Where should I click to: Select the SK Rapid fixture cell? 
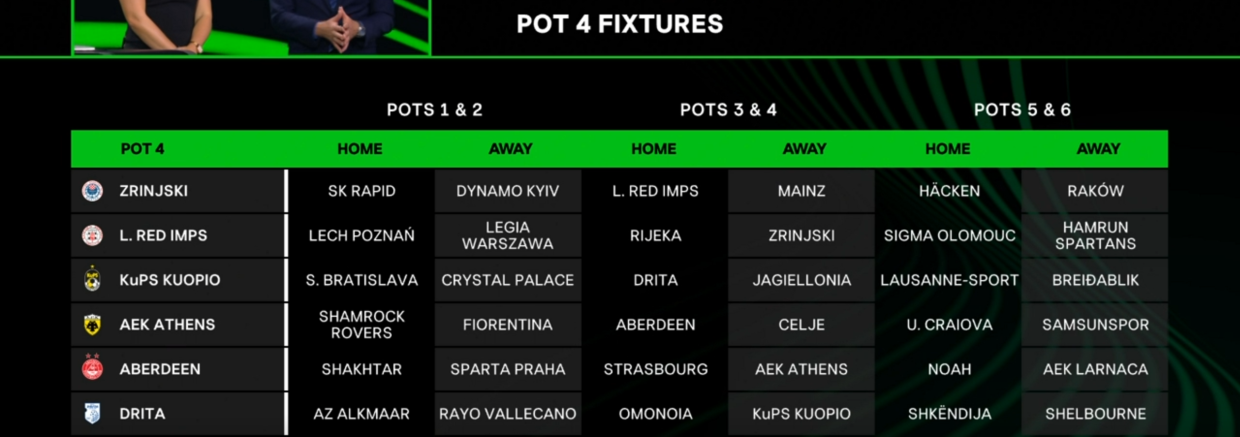coord(361,191)
